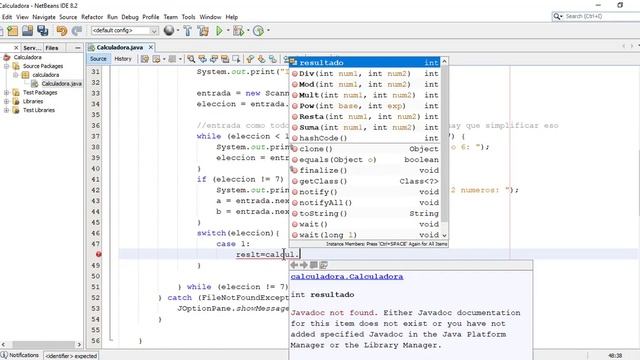Image resolution: width=640 pixels, height=360 pixels.
Task: Click the globe browser icon in toolbar
Action: pos(169,30)
